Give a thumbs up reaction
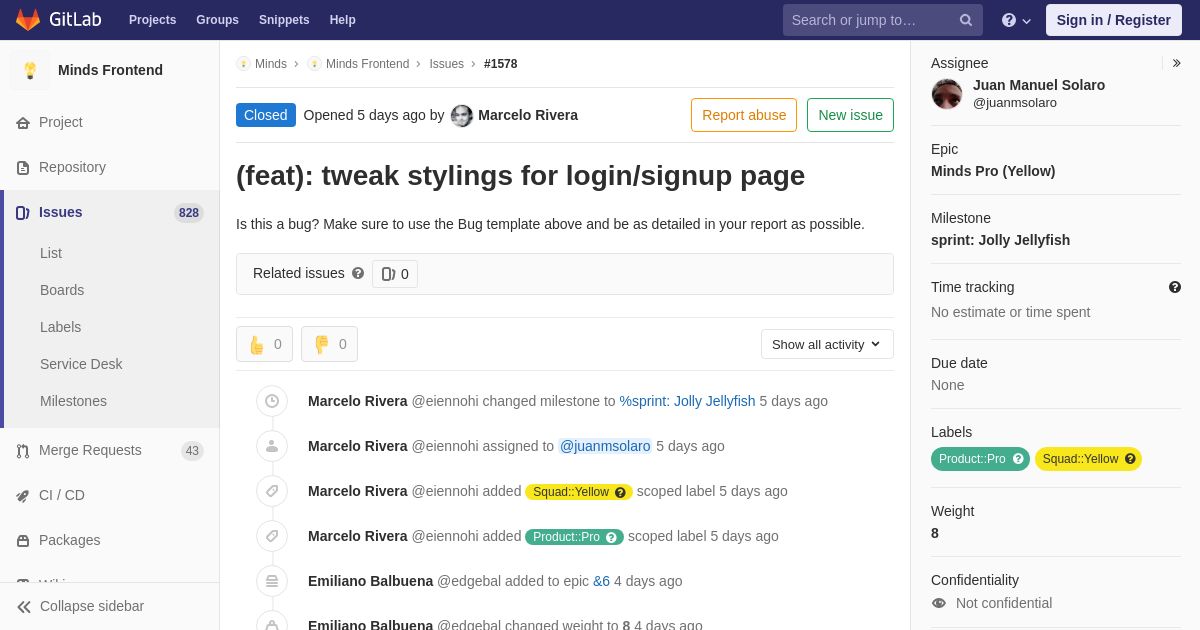The height and width of the screenshot is (630, 1200). [264, 344]
